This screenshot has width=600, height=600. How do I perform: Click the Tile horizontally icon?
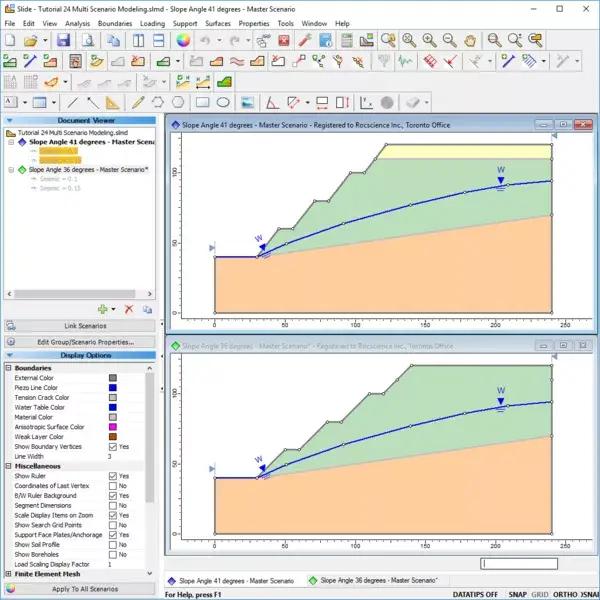[158, 40]
